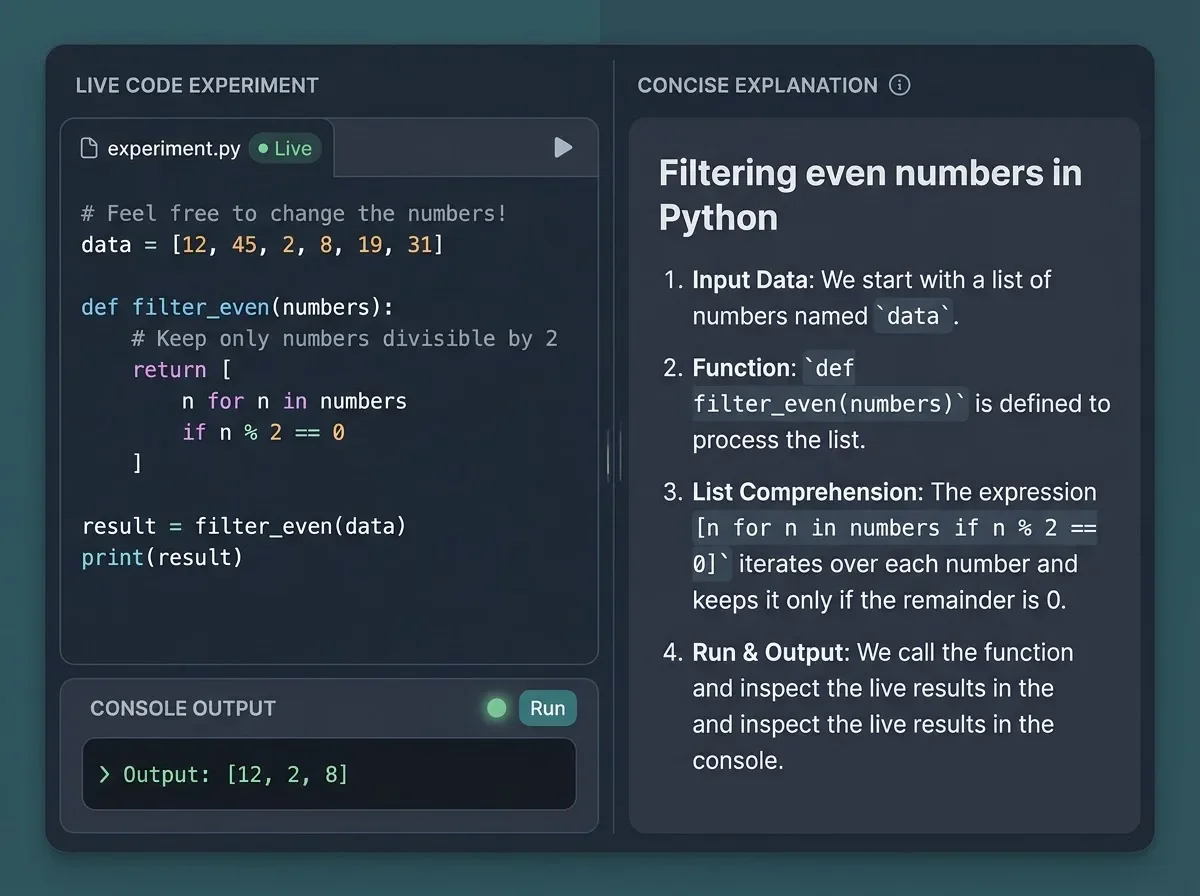Click the "CONCISE EXPLANATION" panel title
Image resolution: width=1200 pixels, height=896 pixels.
pos(757,86)
